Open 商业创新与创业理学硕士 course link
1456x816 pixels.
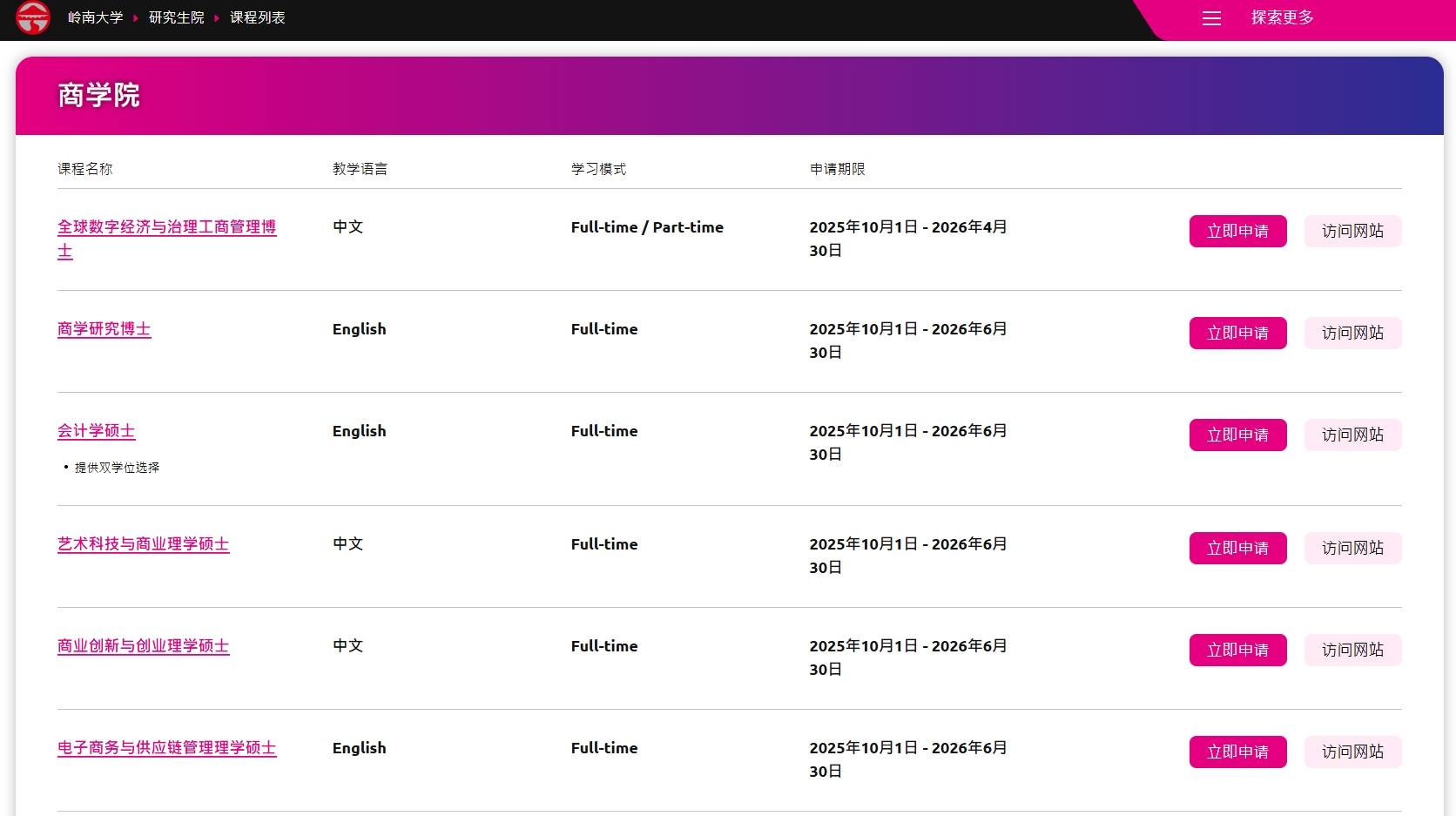point(144,646)
